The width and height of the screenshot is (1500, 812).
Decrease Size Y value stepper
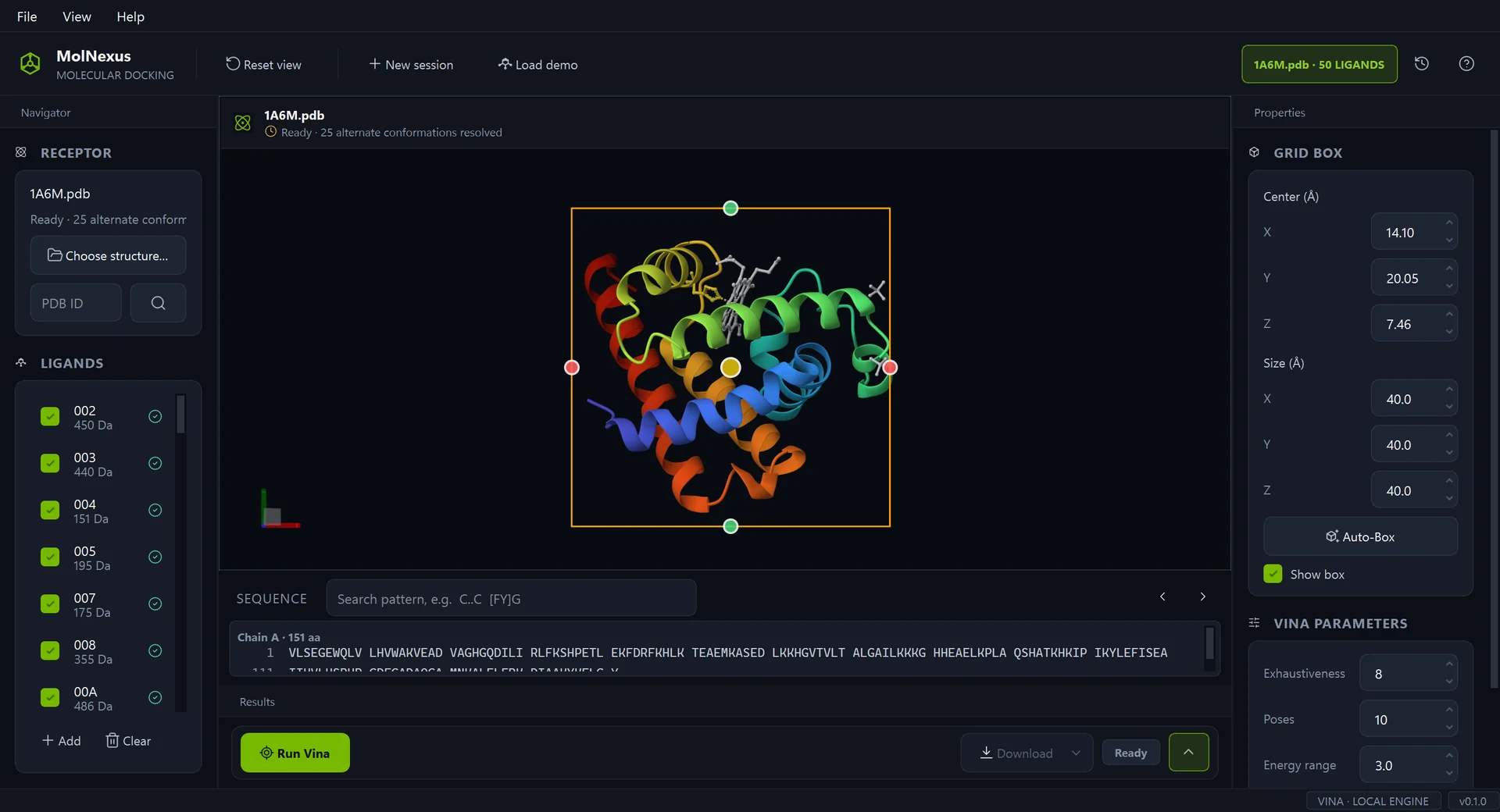pos(1449,453)
